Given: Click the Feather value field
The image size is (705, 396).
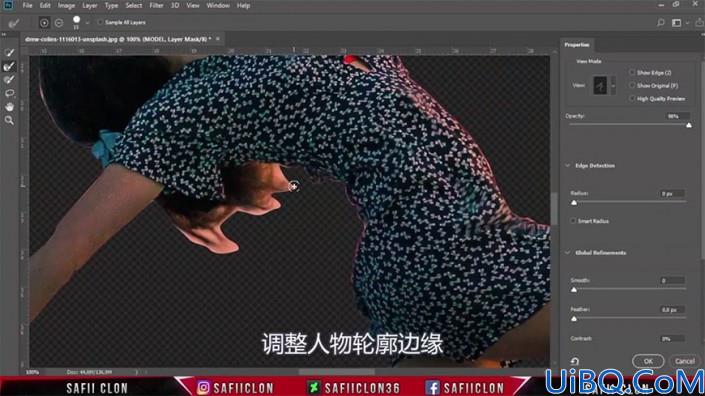Looking at the screenshot, I should point(672,310).
